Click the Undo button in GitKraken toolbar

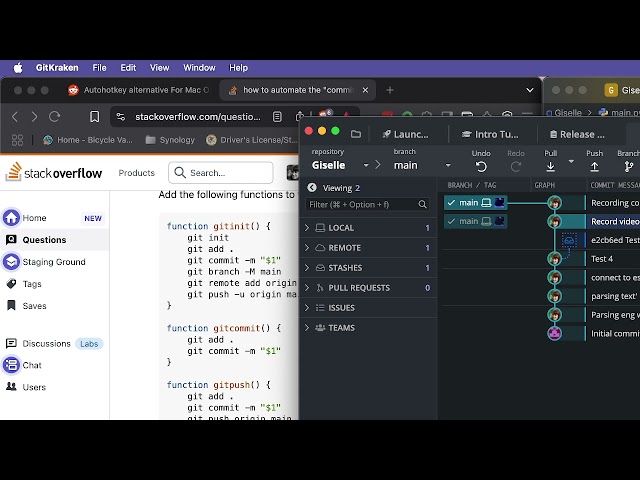481,161
